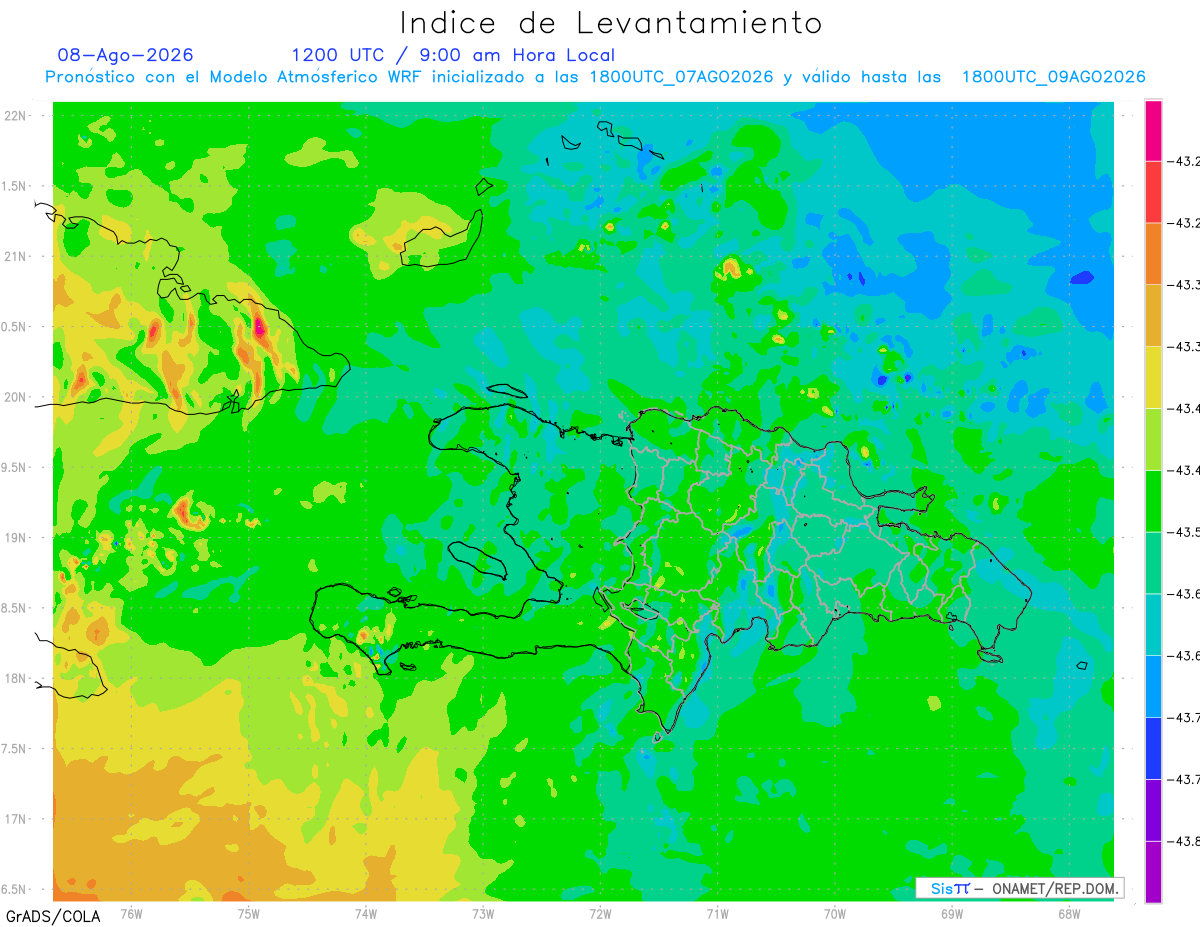Select the magenta swatch in the color legend
The image size is (1200, 927).
[1153, 130]
